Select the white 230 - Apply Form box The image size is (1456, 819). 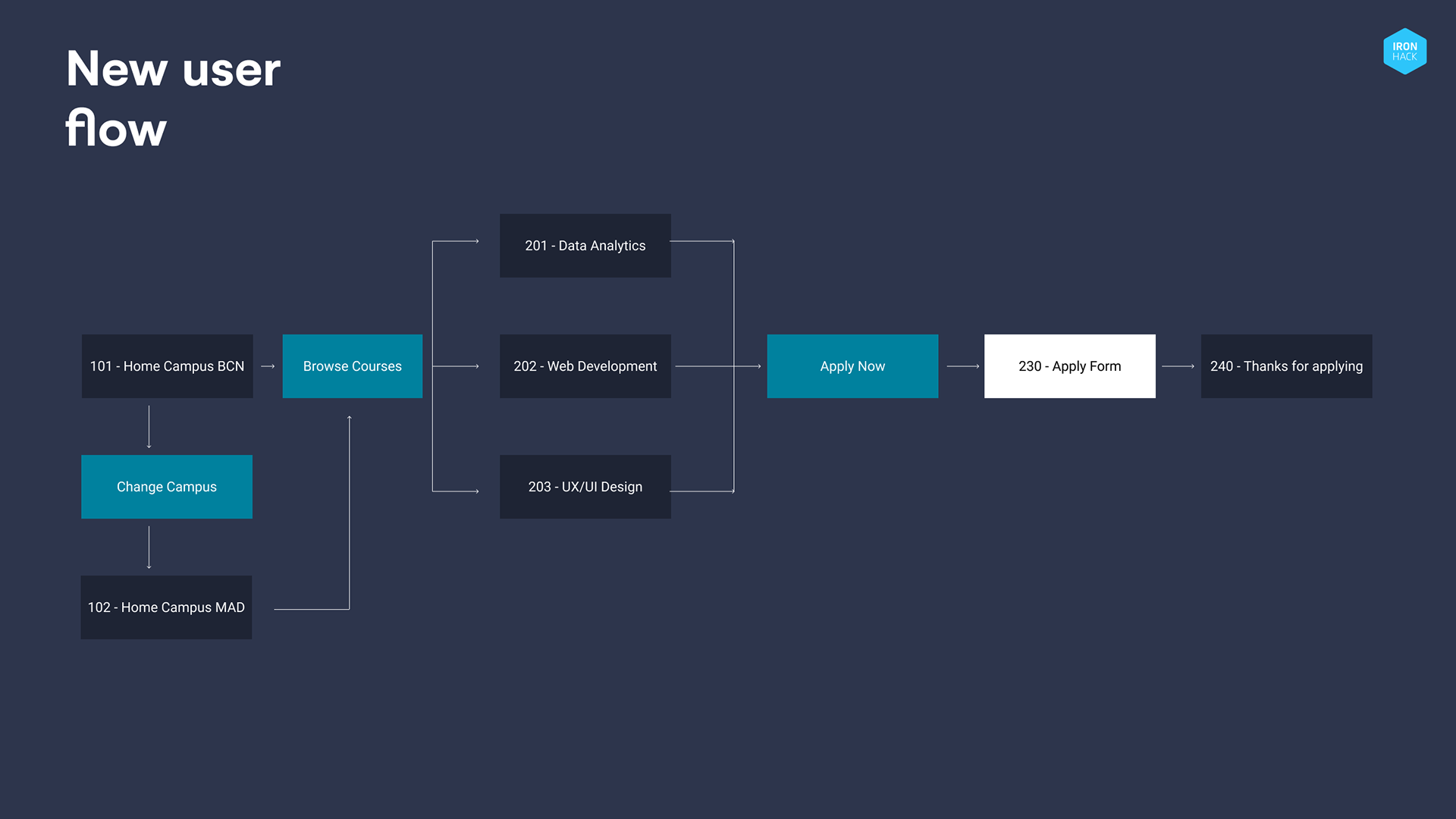[1069, 366]
